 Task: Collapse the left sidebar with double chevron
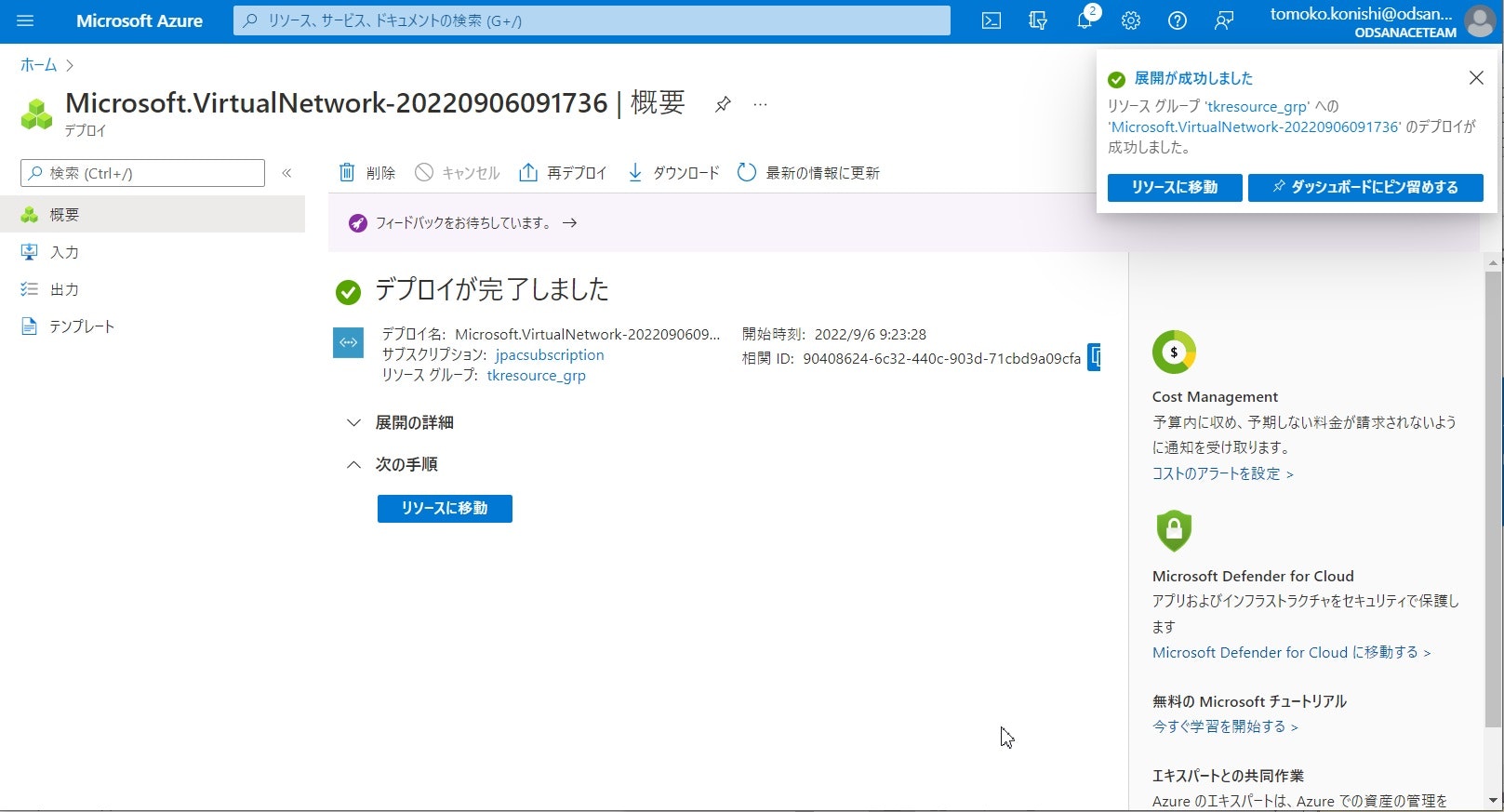point(287,173)
